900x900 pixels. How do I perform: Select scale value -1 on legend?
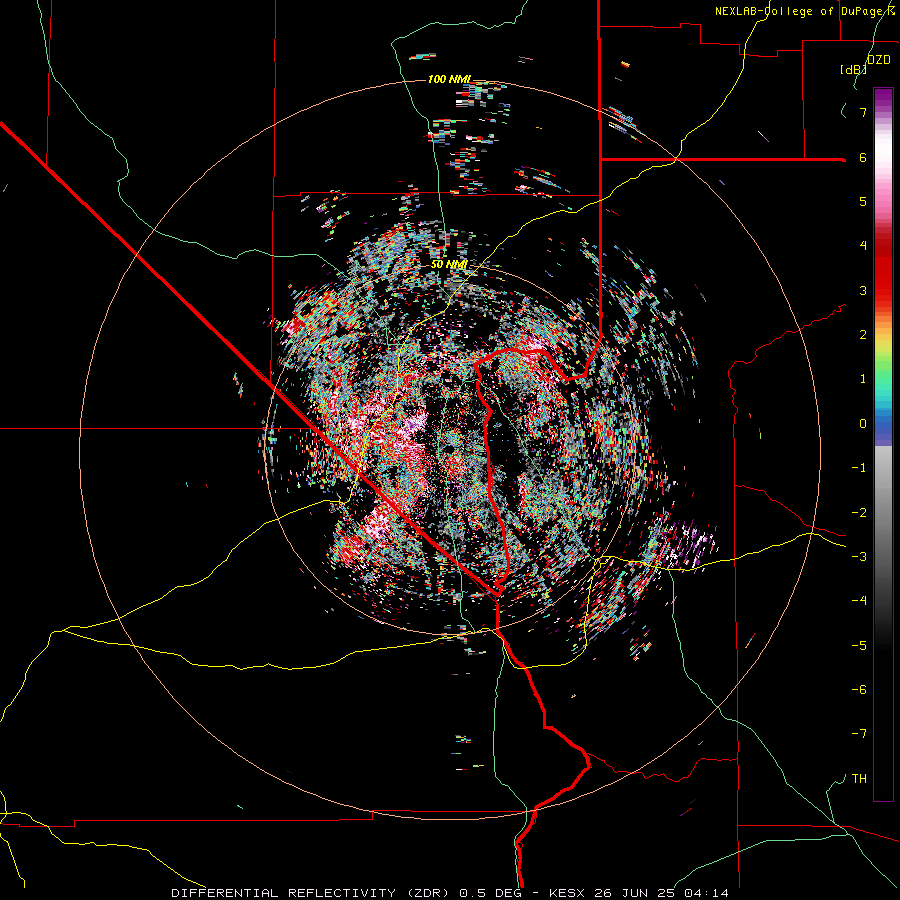[x=859, y=468]
